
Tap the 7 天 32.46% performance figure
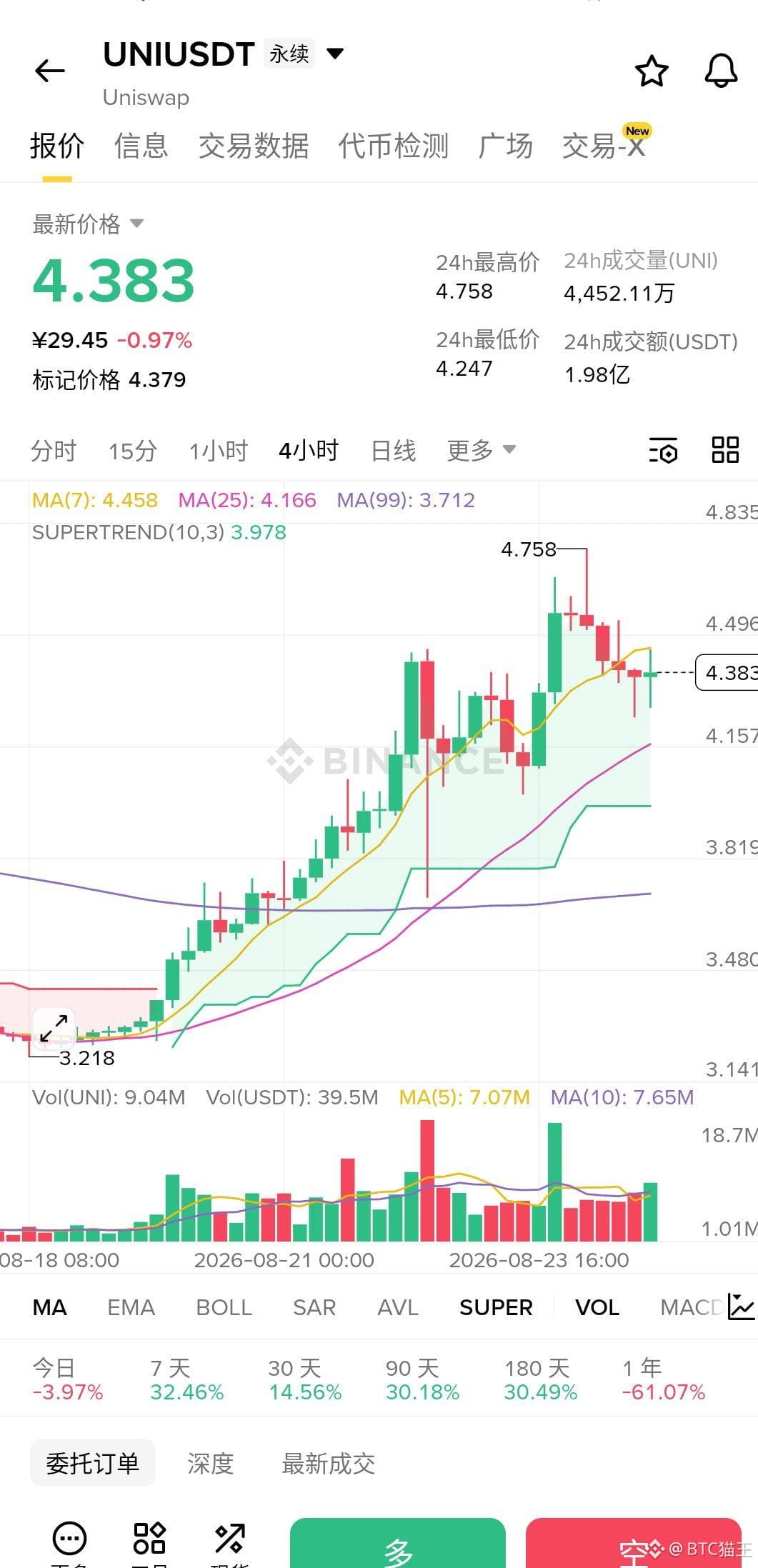pos(186,1379)
